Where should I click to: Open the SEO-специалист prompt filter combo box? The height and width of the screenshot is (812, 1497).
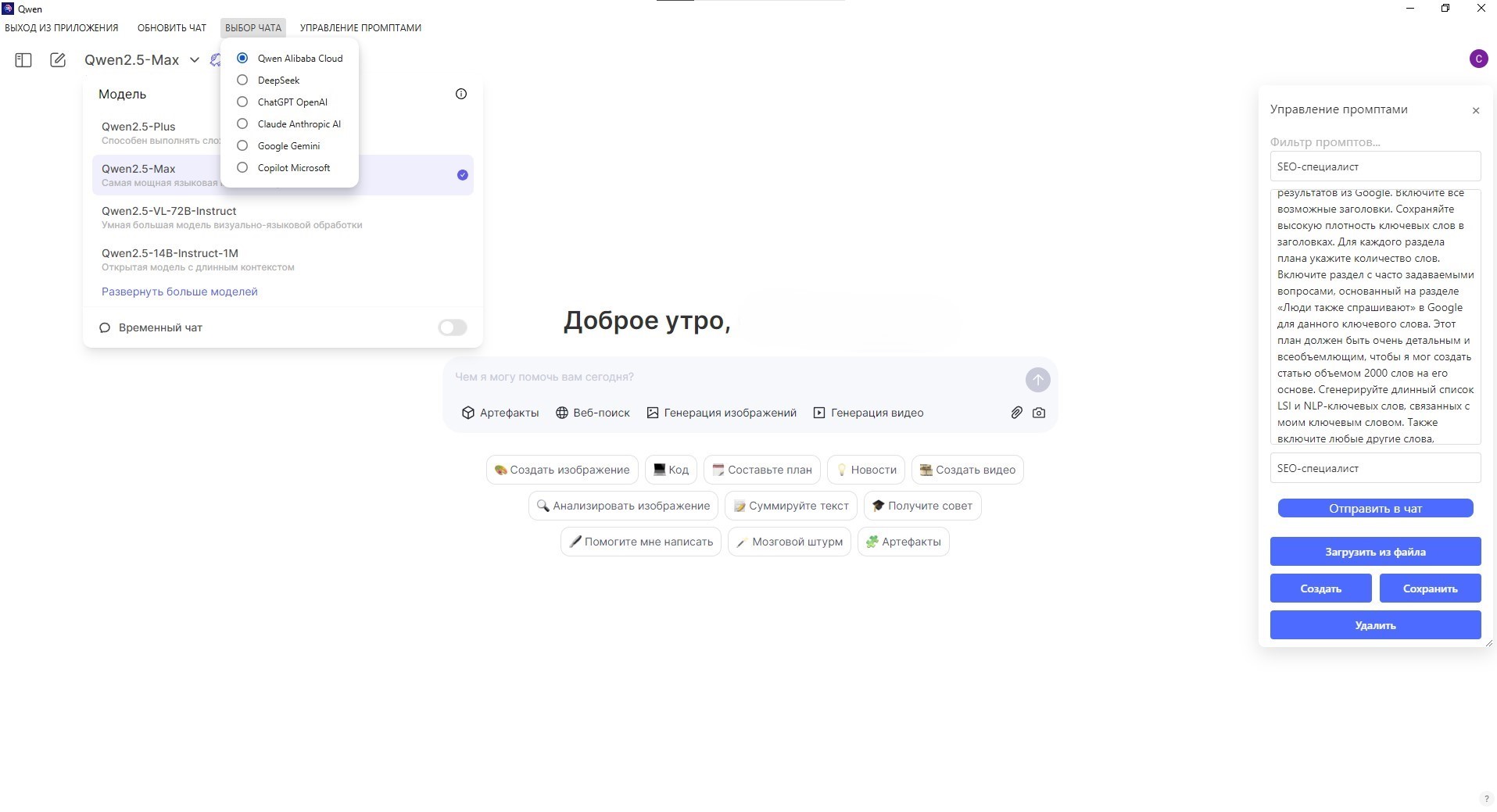point(1375,166)
